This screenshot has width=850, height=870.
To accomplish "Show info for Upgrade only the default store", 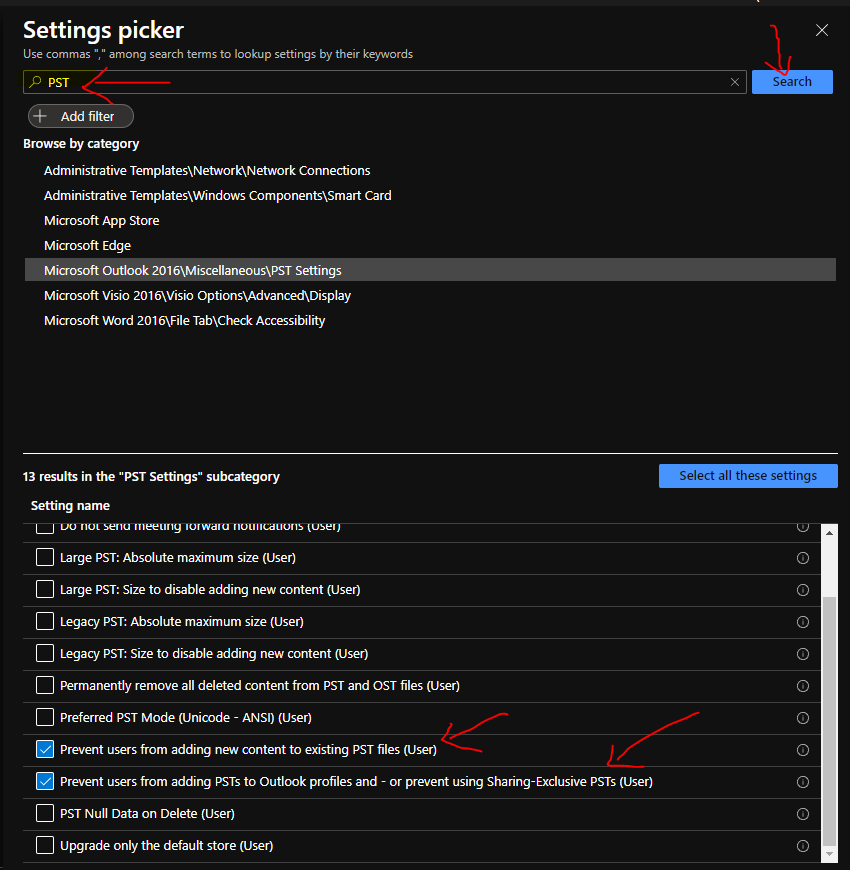I will 802,846.
